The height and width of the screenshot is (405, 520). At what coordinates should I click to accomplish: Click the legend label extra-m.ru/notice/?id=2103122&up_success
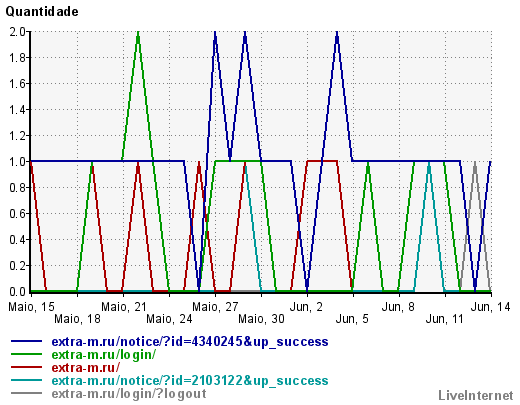pos(190,381)
